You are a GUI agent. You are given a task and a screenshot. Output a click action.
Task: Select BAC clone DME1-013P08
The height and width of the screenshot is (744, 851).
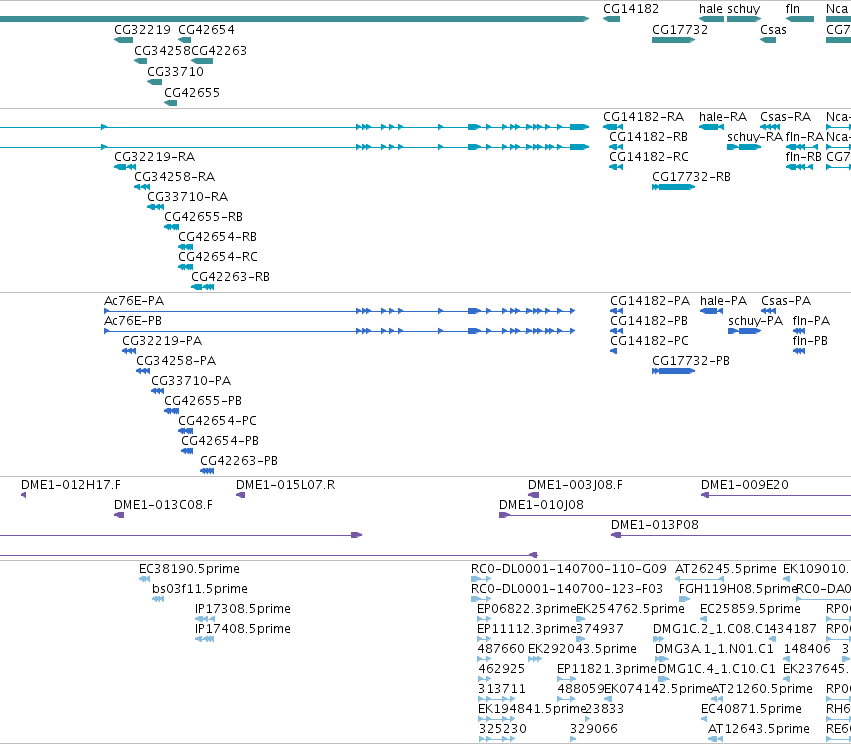(655, 525)
